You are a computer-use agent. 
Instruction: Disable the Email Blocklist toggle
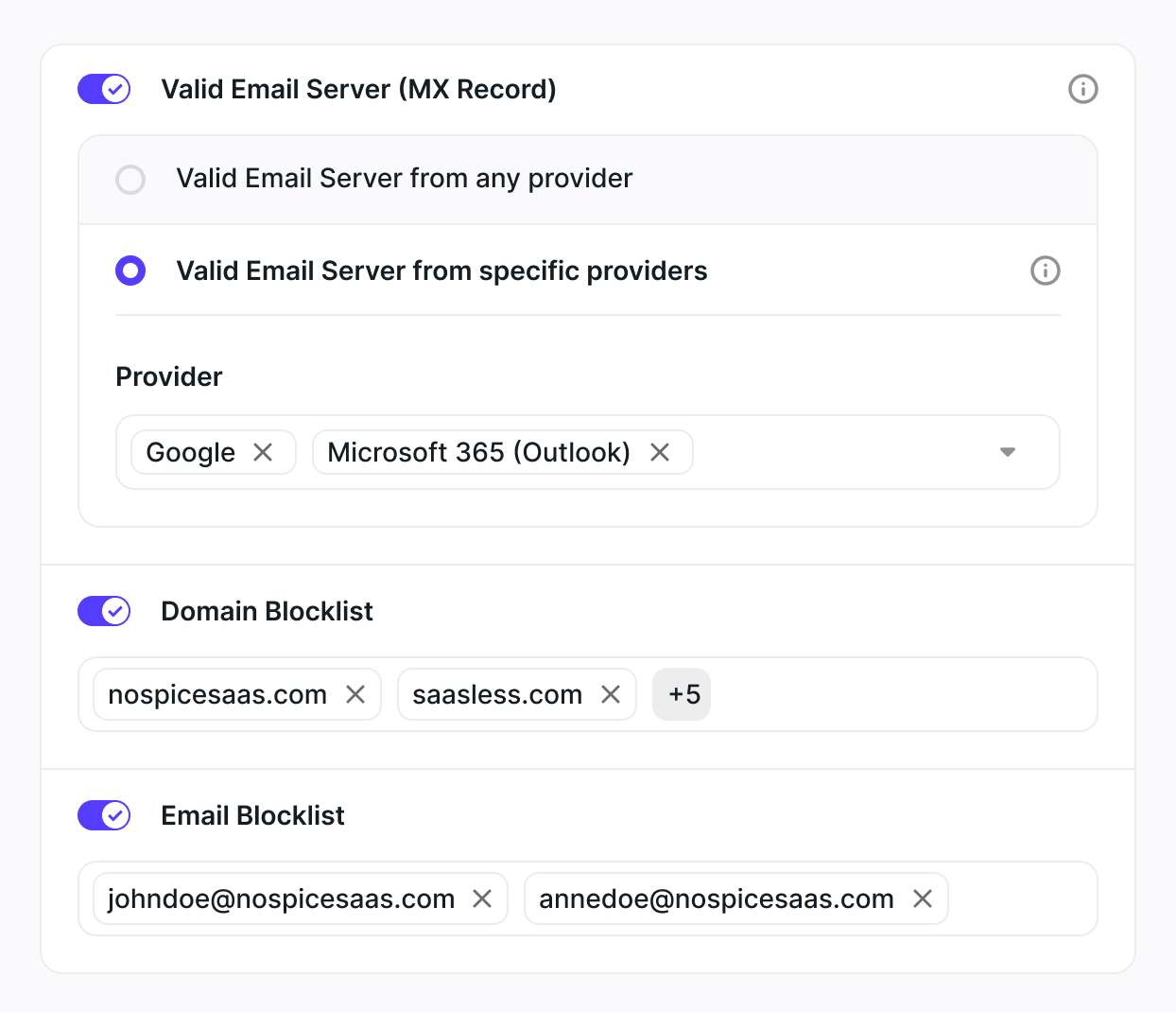pyautogui.click(x=104, y=815)
